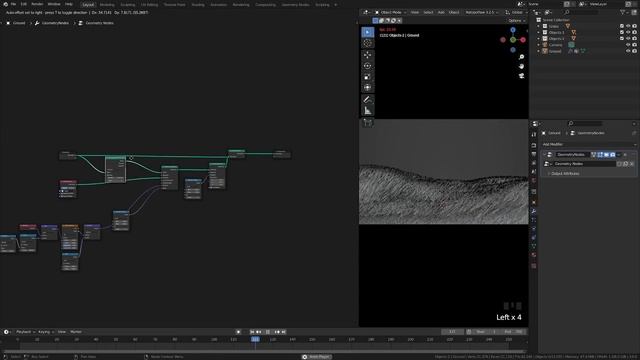The height and width of the screenshot is (360, 640).
Task: Open the Global transform orientation dropdown
Action: 515,12
